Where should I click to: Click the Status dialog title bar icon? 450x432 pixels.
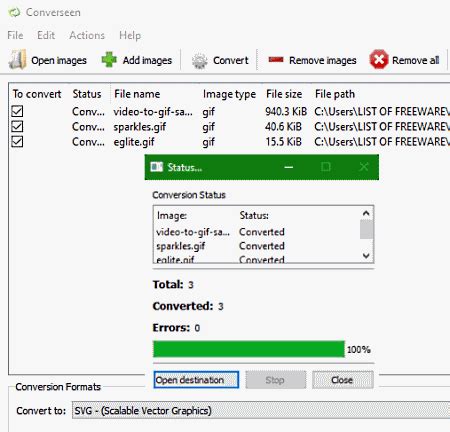coord(157,167)
